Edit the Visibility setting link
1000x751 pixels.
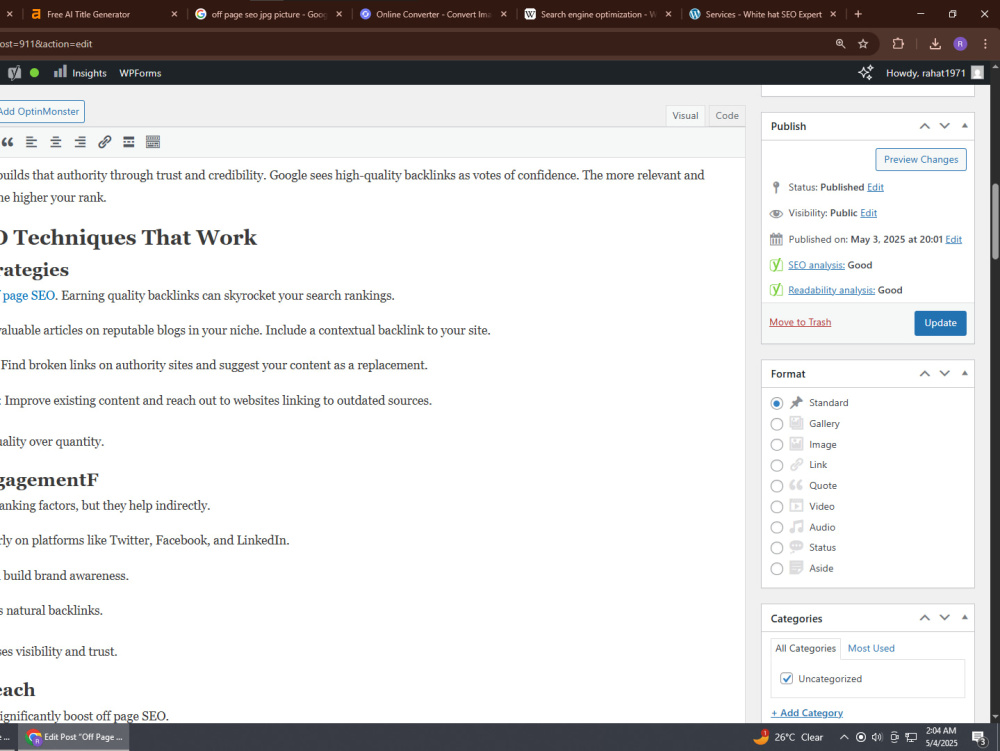868,213
